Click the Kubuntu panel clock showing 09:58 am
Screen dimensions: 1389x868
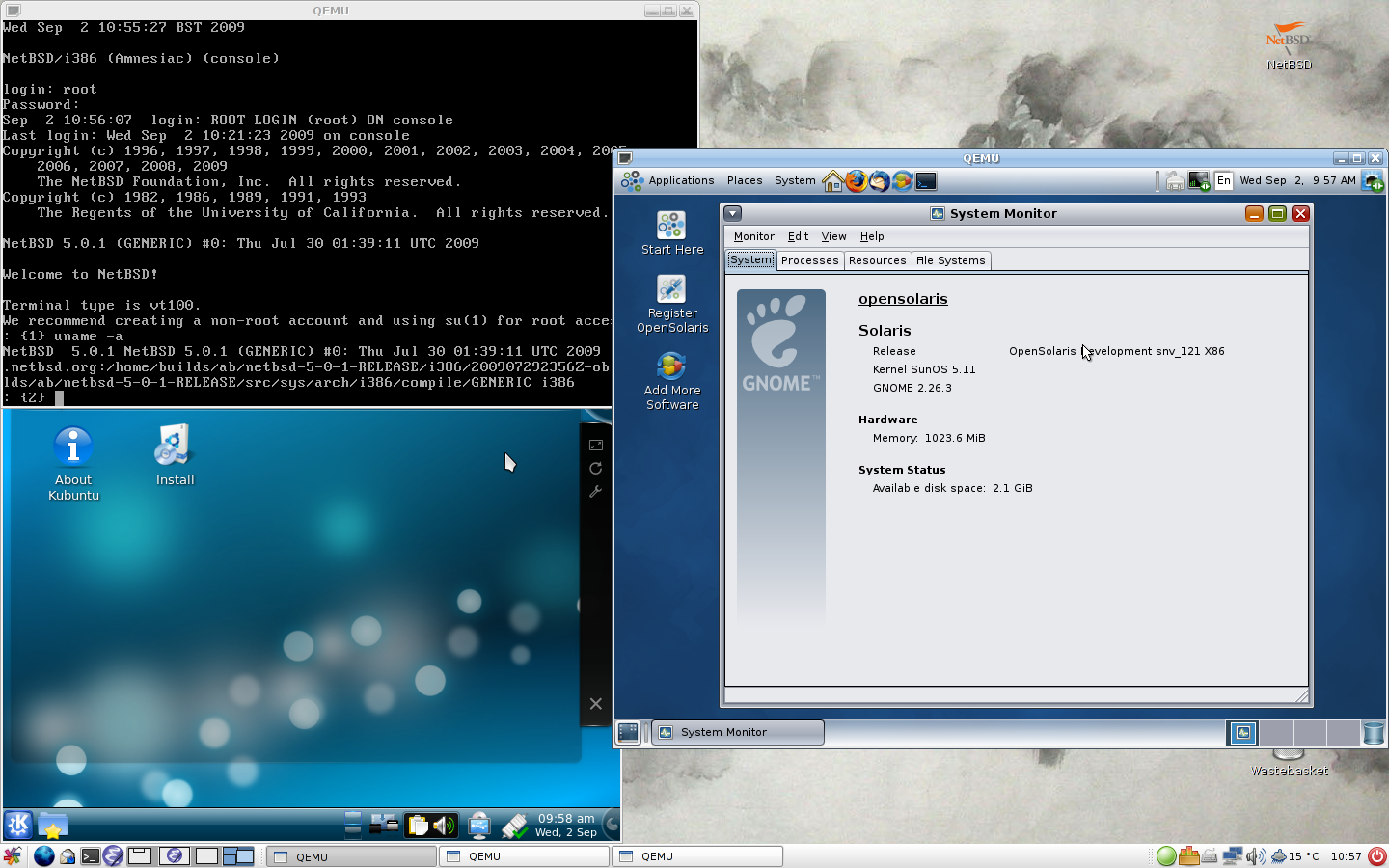(565, 825)
